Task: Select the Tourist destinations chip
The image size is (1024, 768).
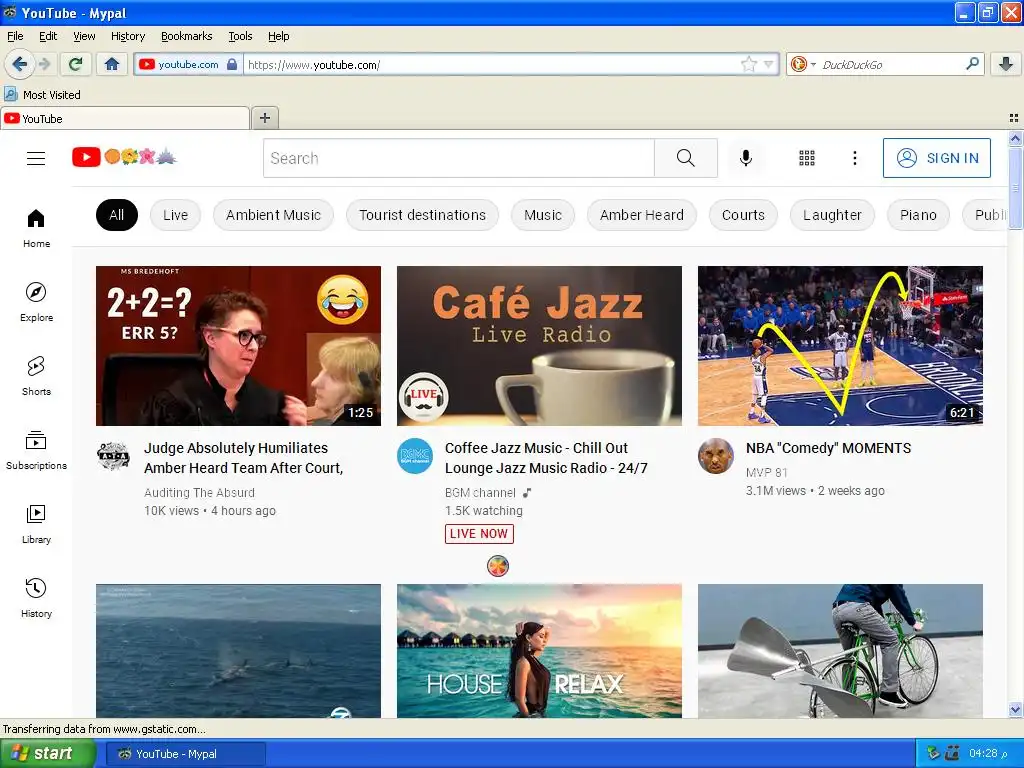Action: pos(423,215)
